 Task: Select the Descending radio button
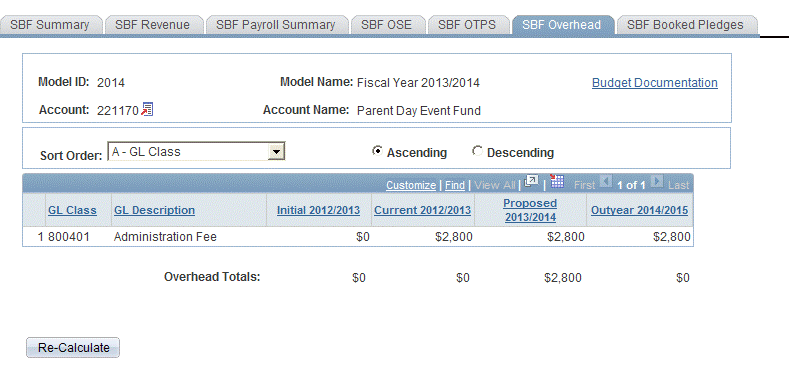click(x=477, y=151)
